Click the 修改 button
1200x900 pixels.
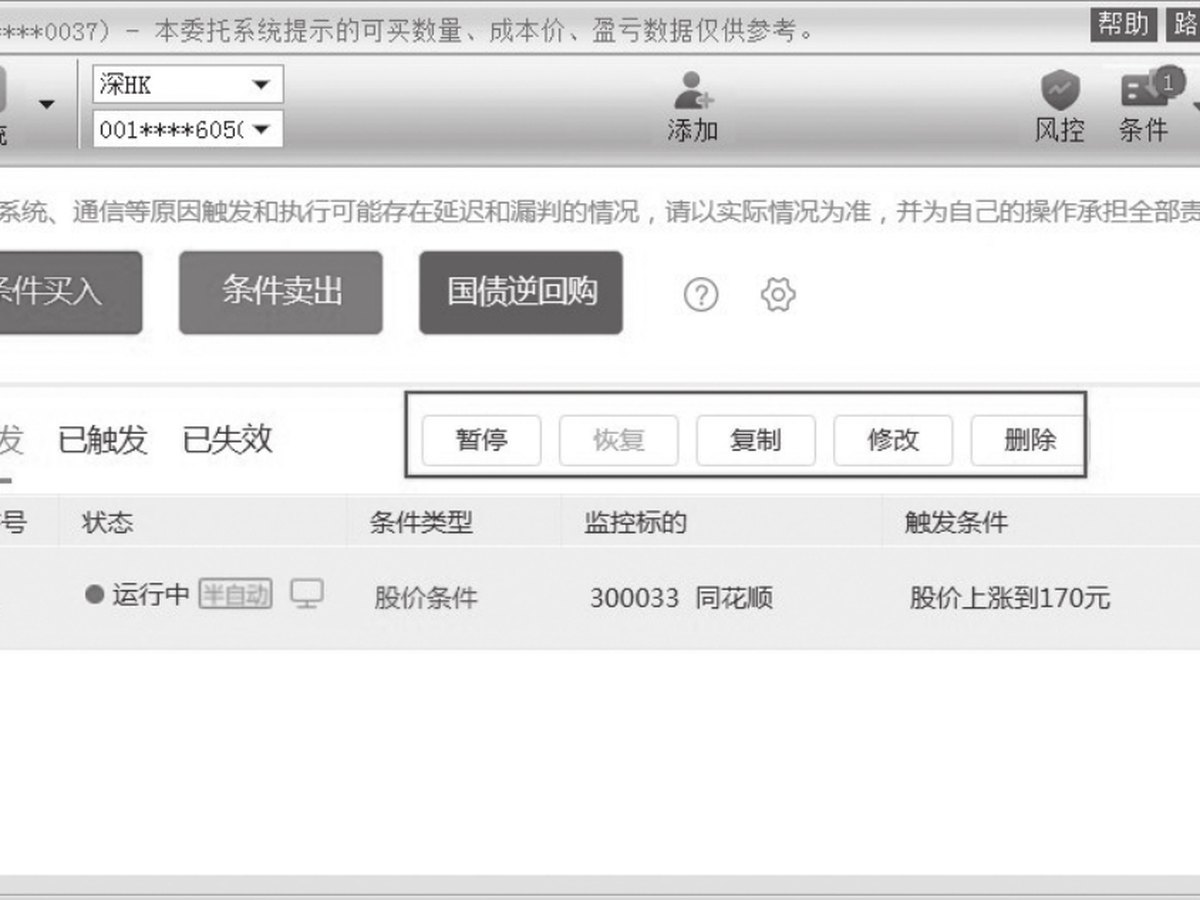tap(893, 440)
